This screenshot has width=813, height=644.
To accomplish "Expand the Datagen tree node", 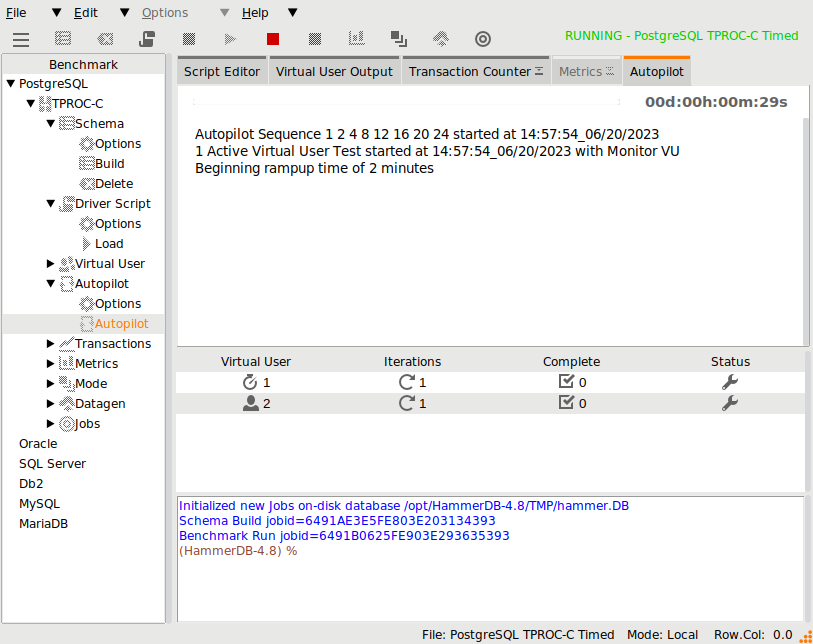I will click(50, 403).
